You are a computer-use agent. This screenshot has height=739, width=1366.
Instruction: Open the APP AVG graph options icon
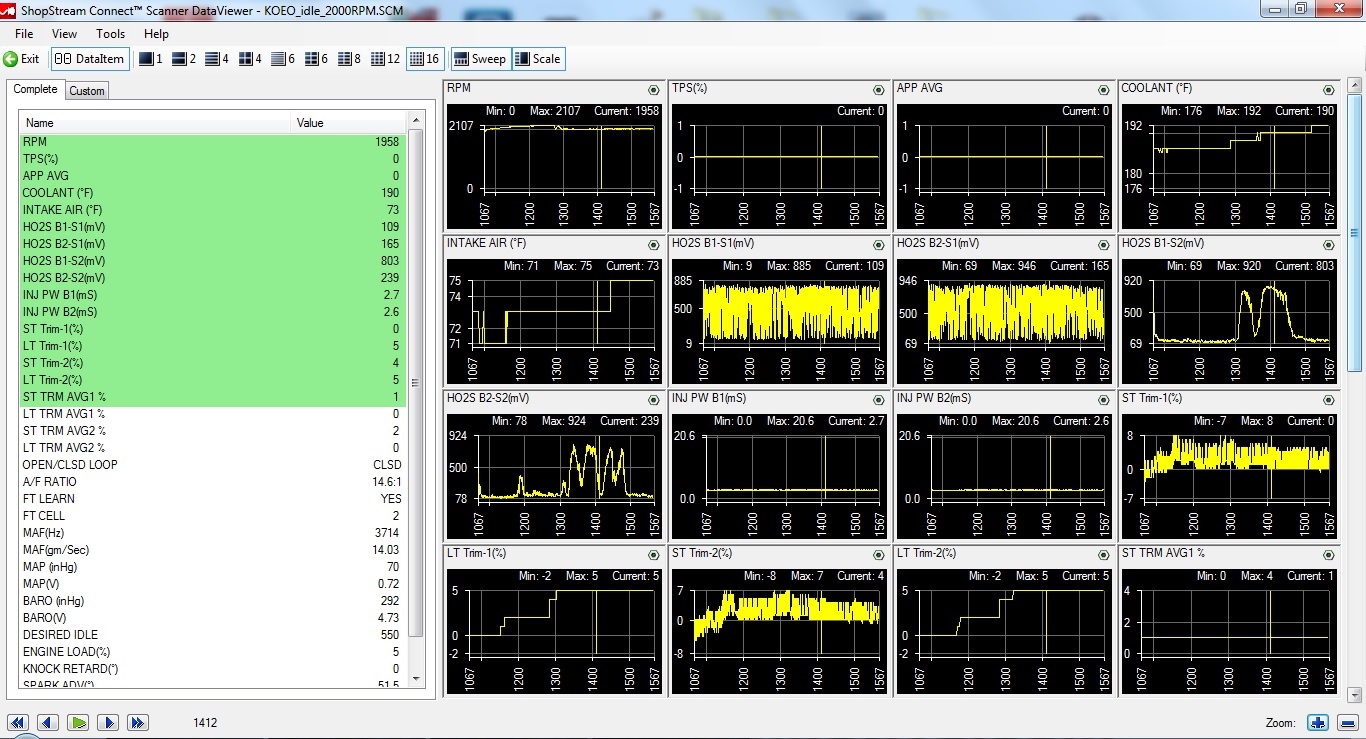[1104, 90]
